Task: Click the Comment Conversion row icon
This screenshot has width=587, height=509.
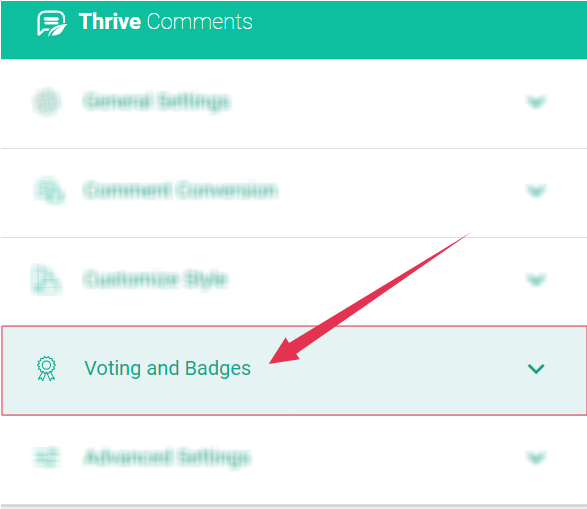Action: pyautogui.click(x=49, y=190)
